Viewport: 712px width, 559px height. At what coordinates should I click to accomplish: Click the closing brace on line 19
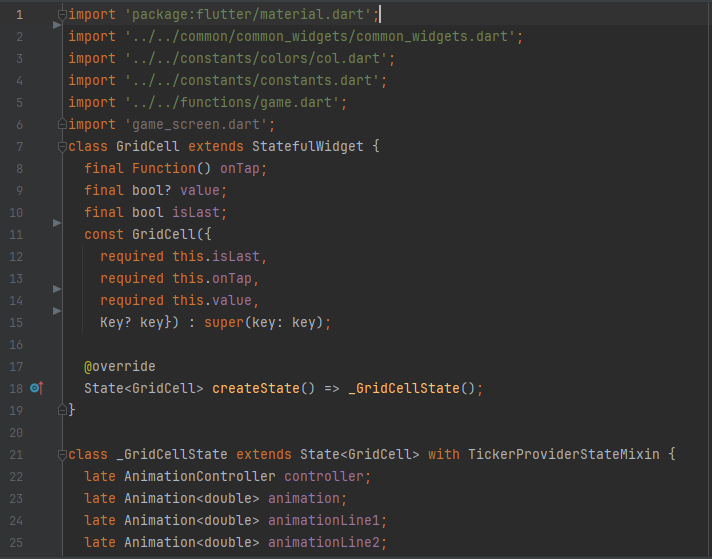(72, 410)
